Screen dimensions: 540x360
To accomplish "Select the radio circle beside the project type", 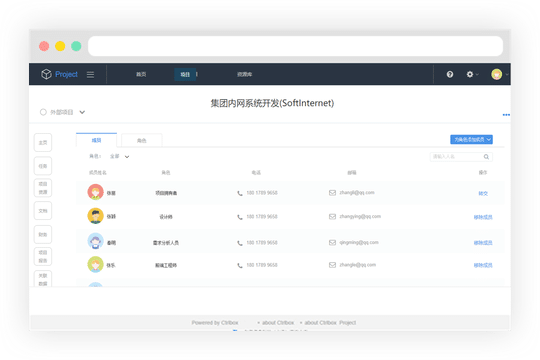I will 43,112.
